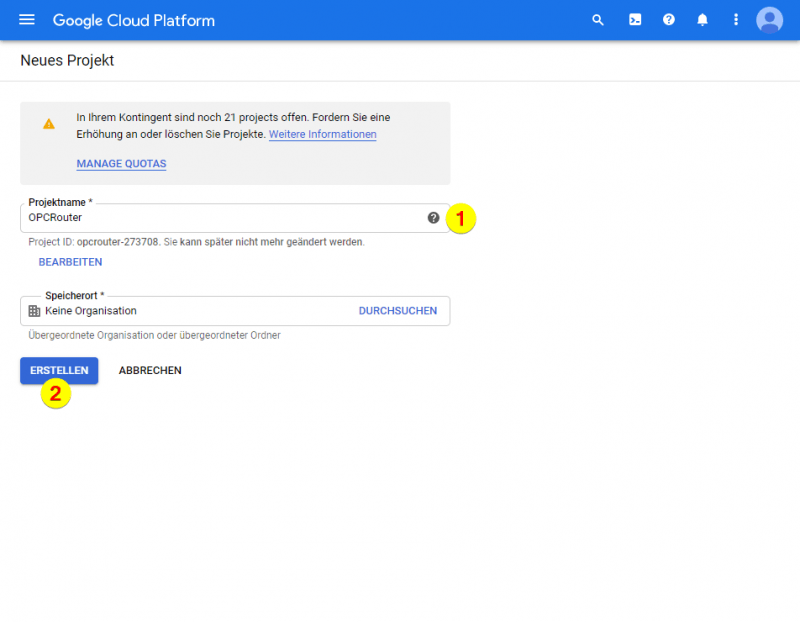Open the MANAGE QUOTAS link
Viewport: 800px width, 622px height.
tap(120, 163)
